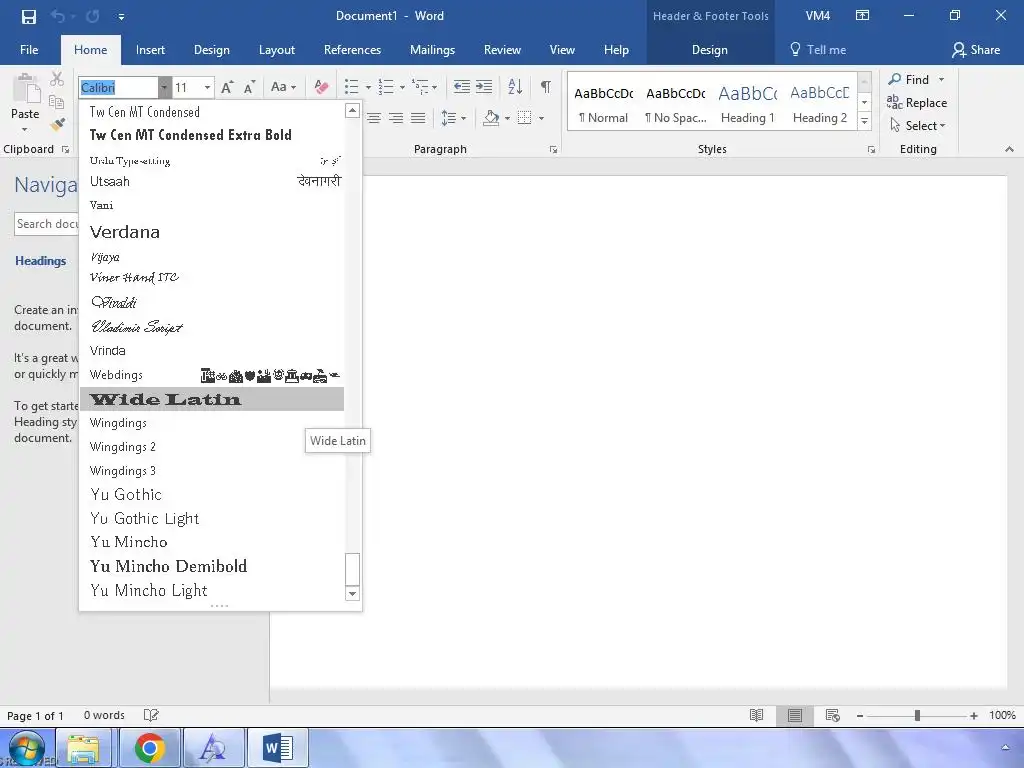Click the Undo arrow icon
This screenshot has width=1024, height=768.
57,16
